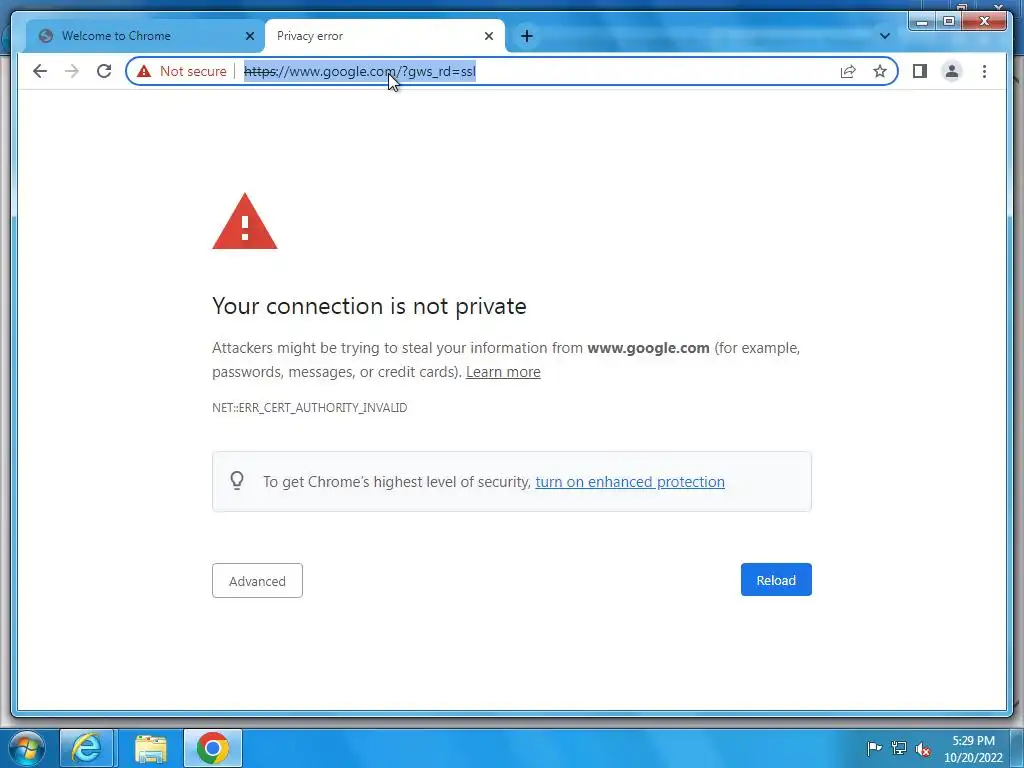Click turn on enhanced protection link
The width and height of the screenshot is (1024, 768).
tap(630, 482)
